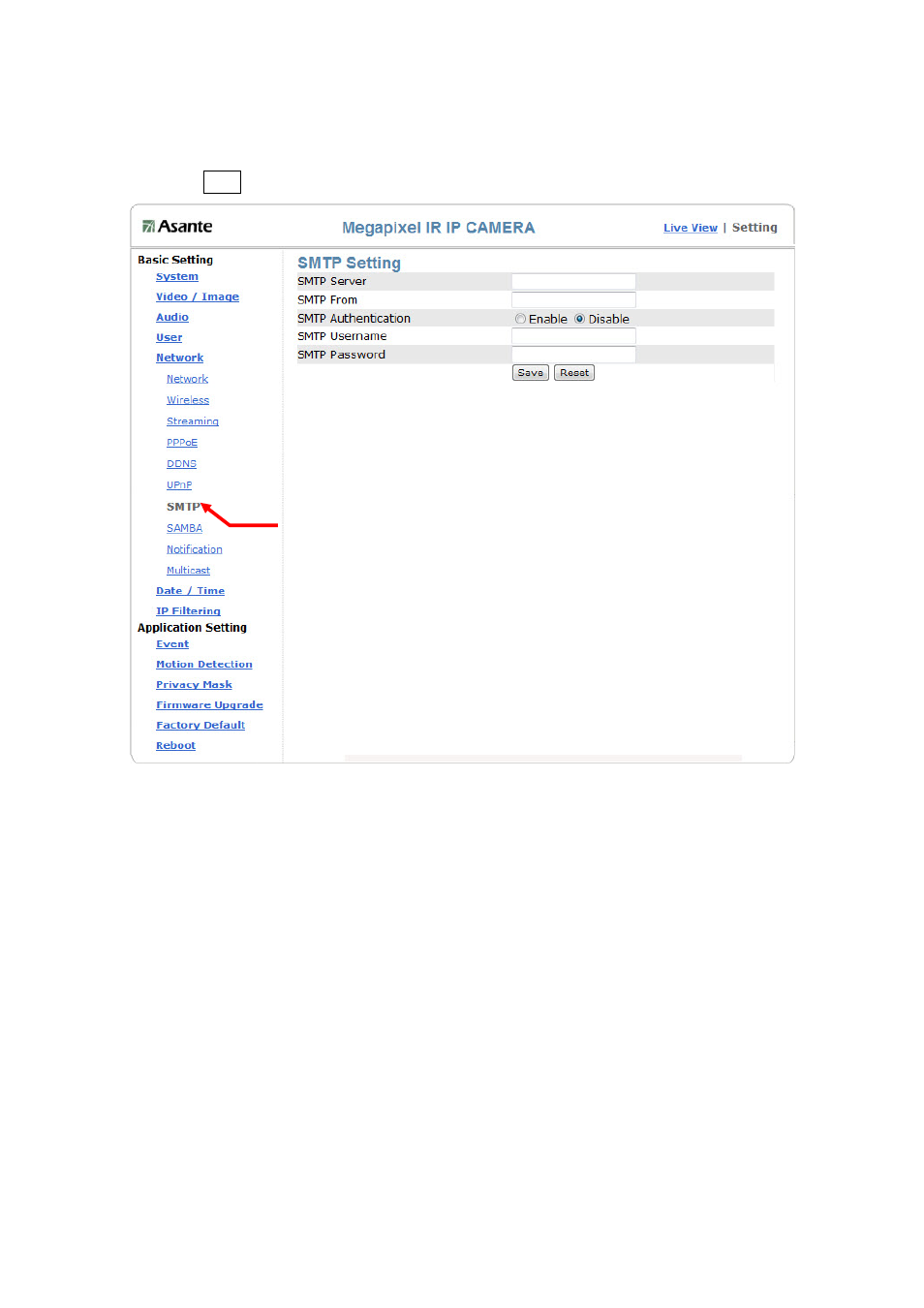This screenshot has width=924, height=1308.
Task: Go to Video / Image settings
Action: click(x=198, y=296)
